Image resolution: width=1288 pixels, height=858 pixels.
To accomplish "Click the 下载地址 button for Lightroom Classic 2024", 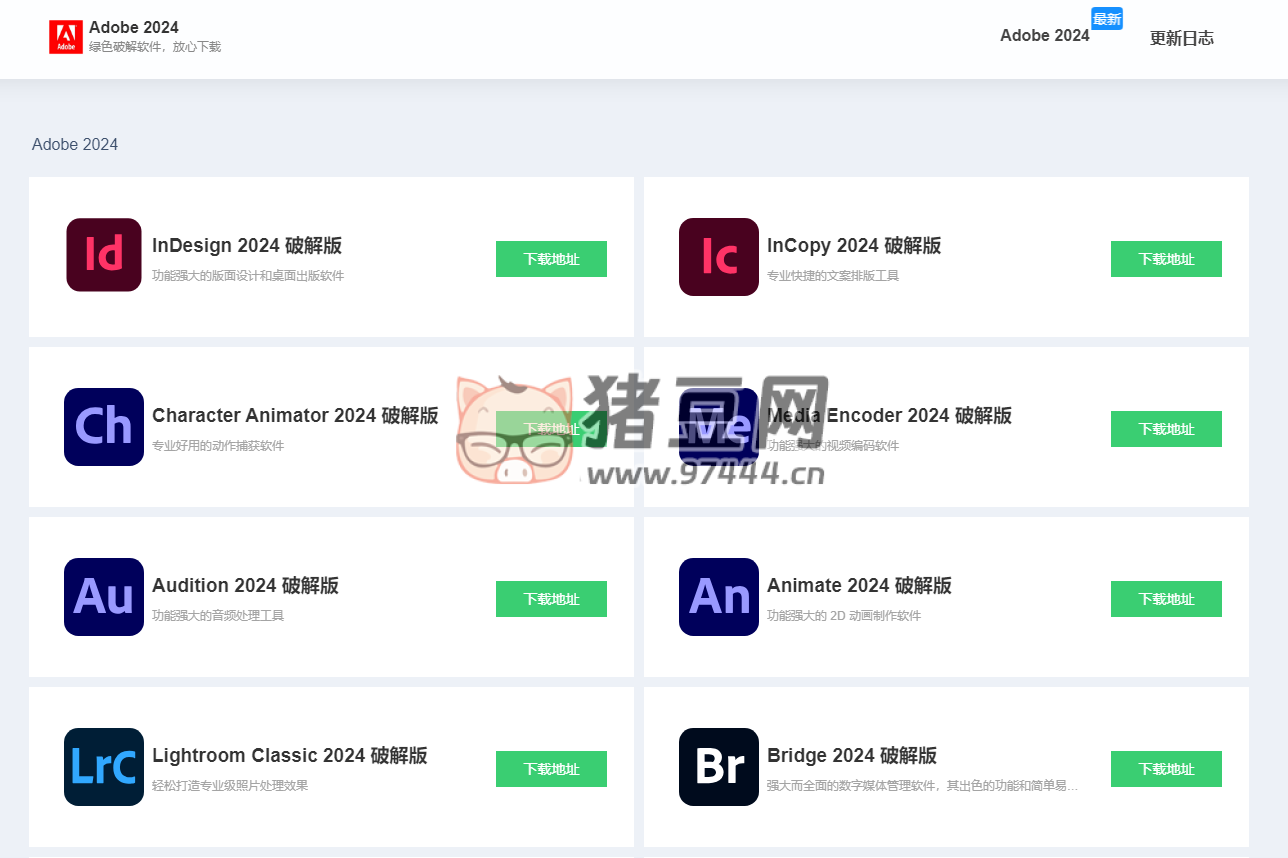I will [551, 769].
